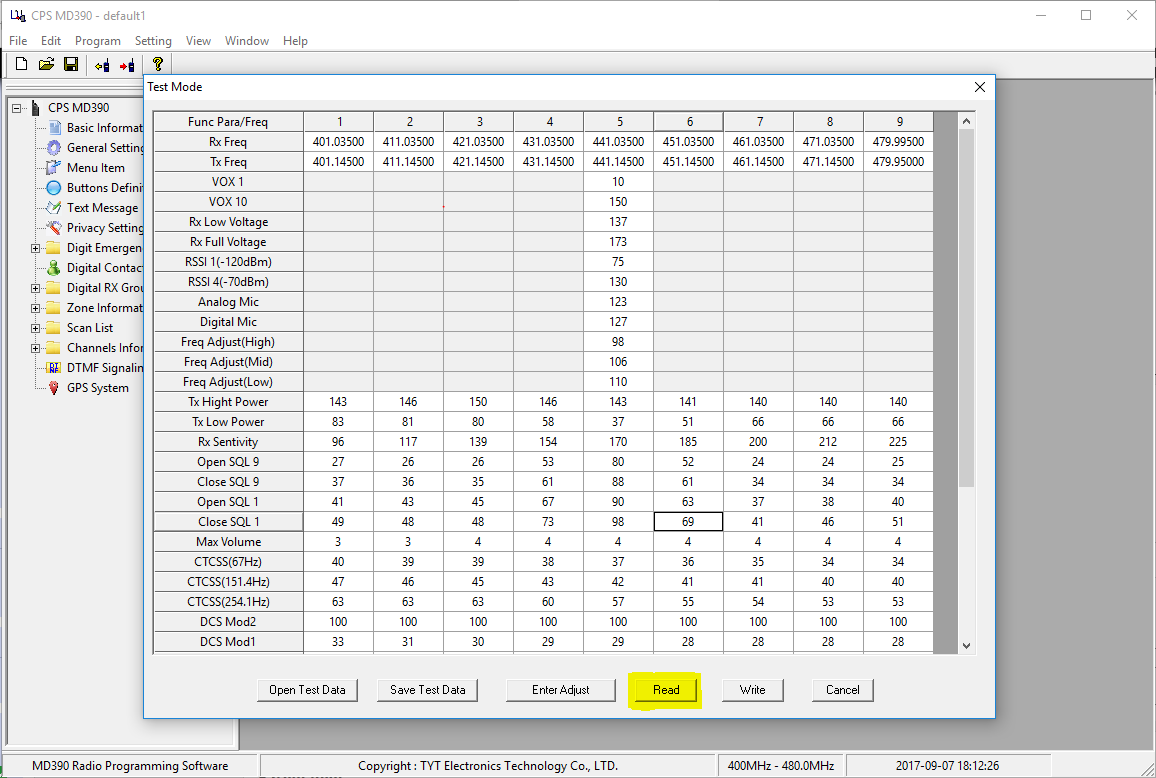This screenshot has height=778, width=1156.
Task: Click the column 6 header
Action: pos(689,122)
